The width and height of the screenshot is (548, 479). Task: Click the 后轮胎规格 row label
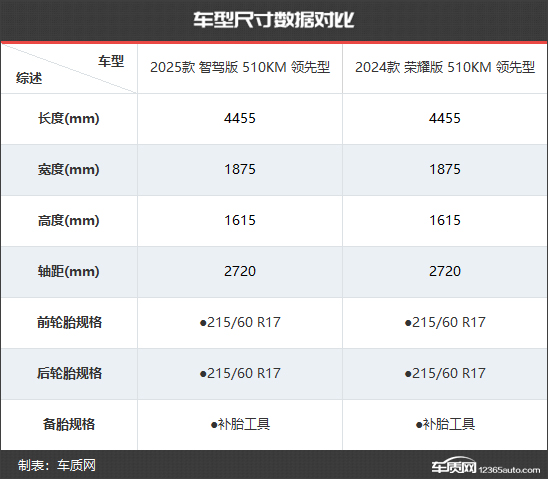click(69, 373)
